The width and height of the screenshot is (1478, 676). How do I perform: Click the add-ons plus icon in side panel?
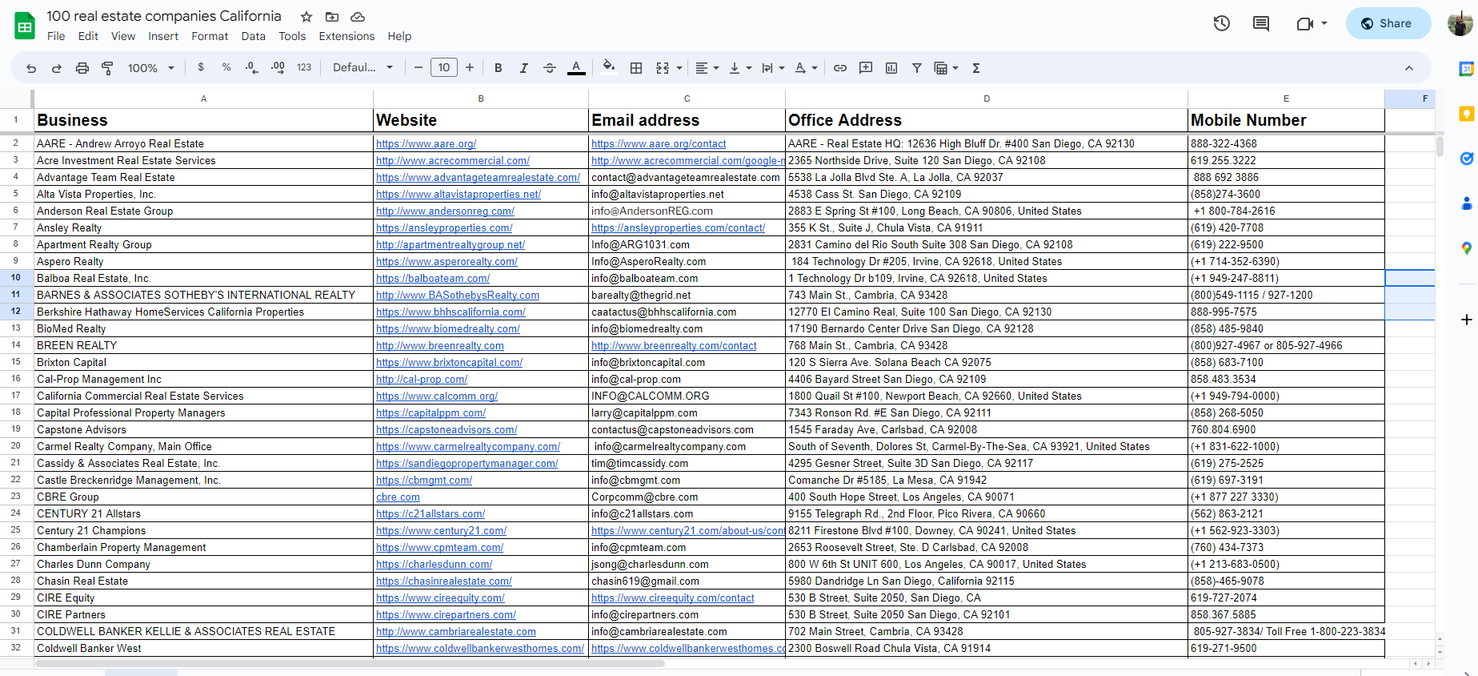1466,319
